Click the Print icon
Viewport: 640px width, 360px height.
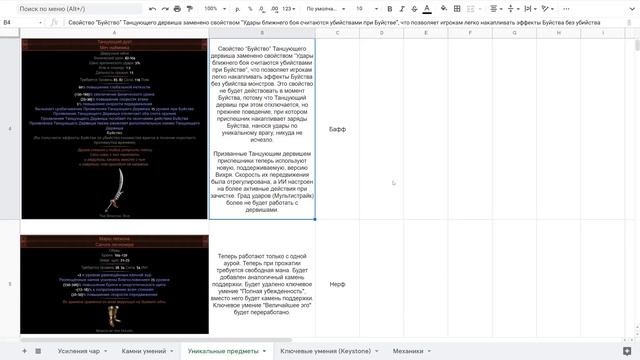(x=177, y=9)
